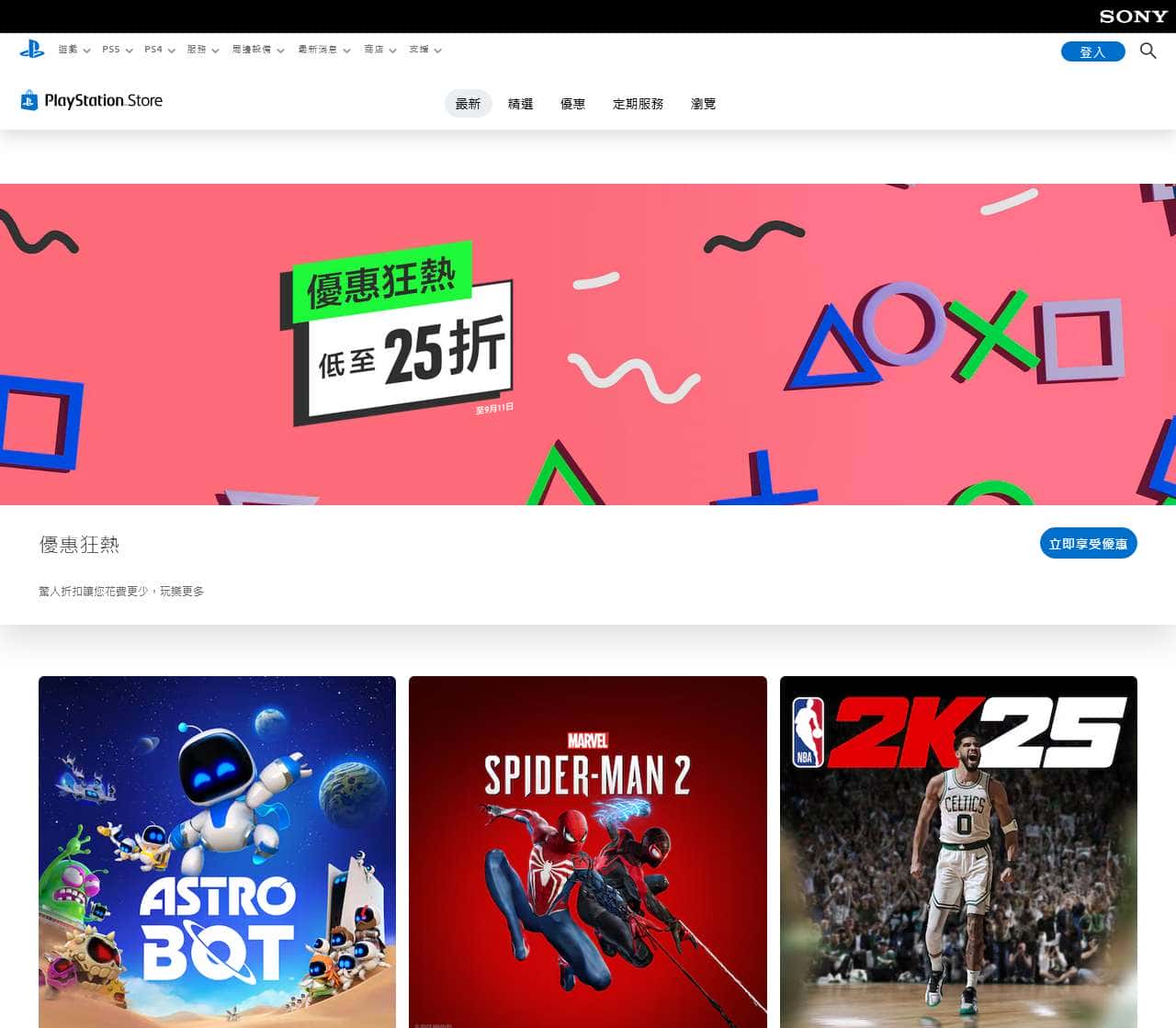Expand the PS5 dropdown menu

pyautogui.click(x=118, y=50)
